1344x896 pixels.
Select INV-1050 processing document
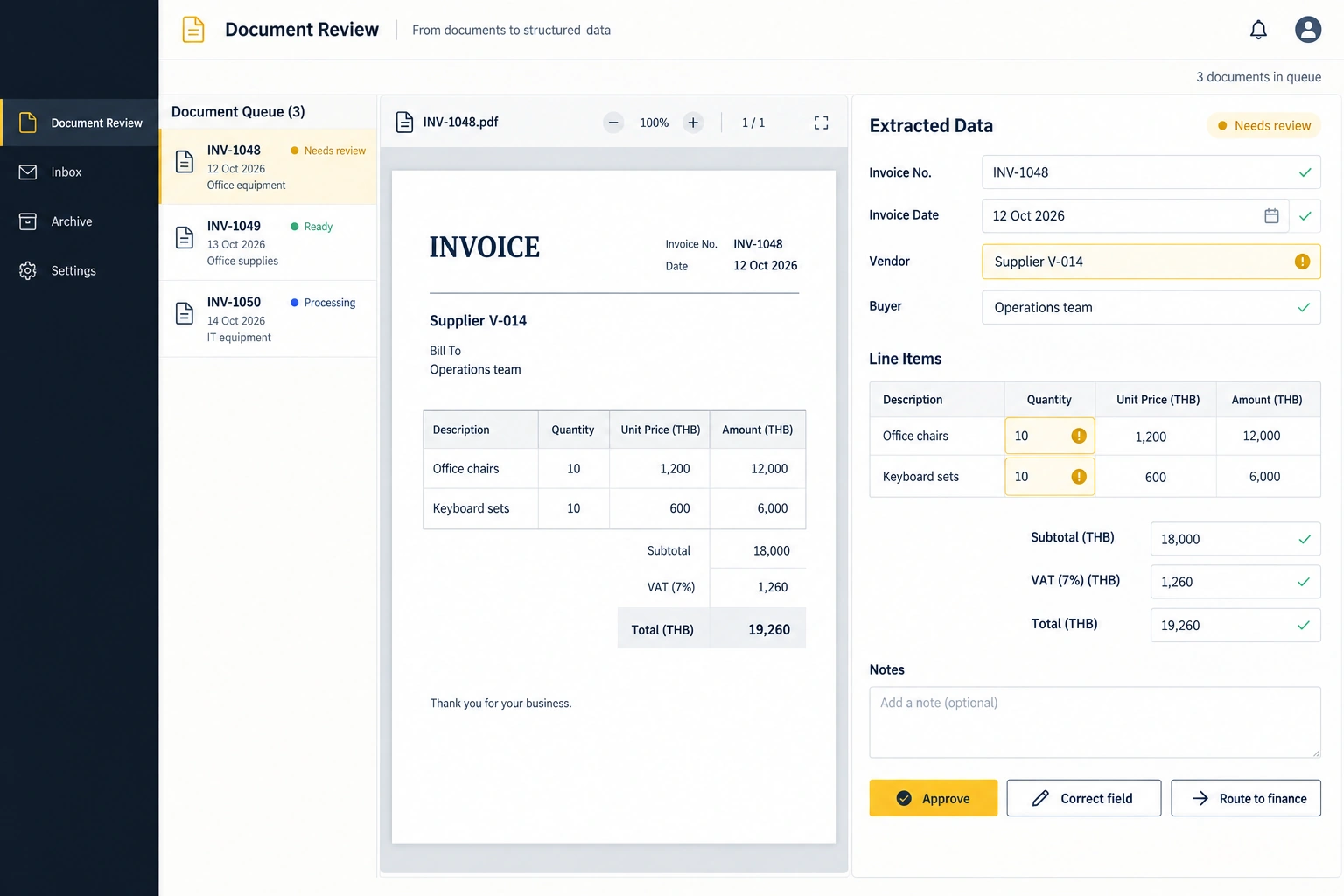(x=268, y=319)
